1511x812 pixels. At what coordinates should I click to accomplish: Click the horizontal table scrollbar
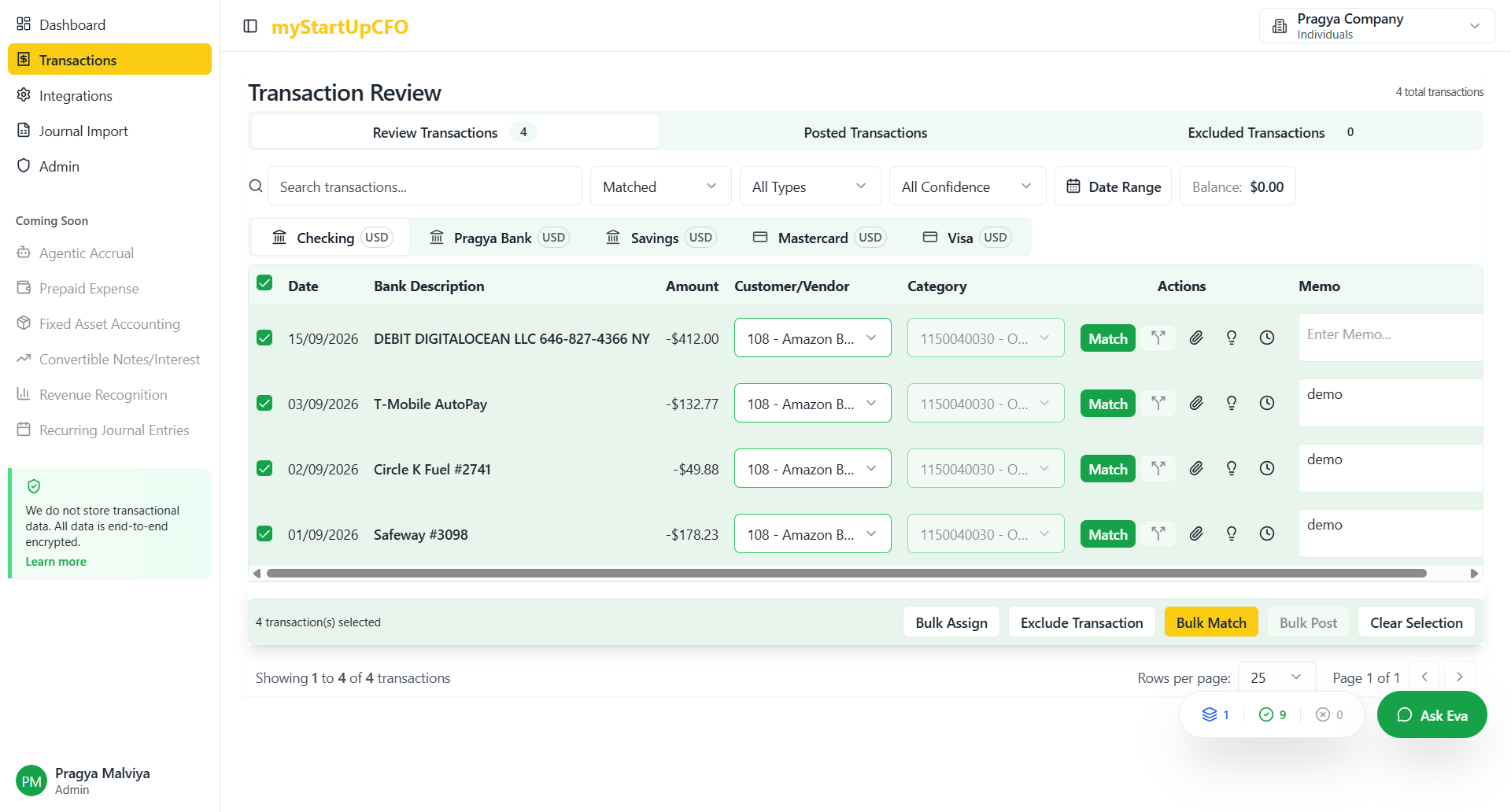(x=846, y=574)
